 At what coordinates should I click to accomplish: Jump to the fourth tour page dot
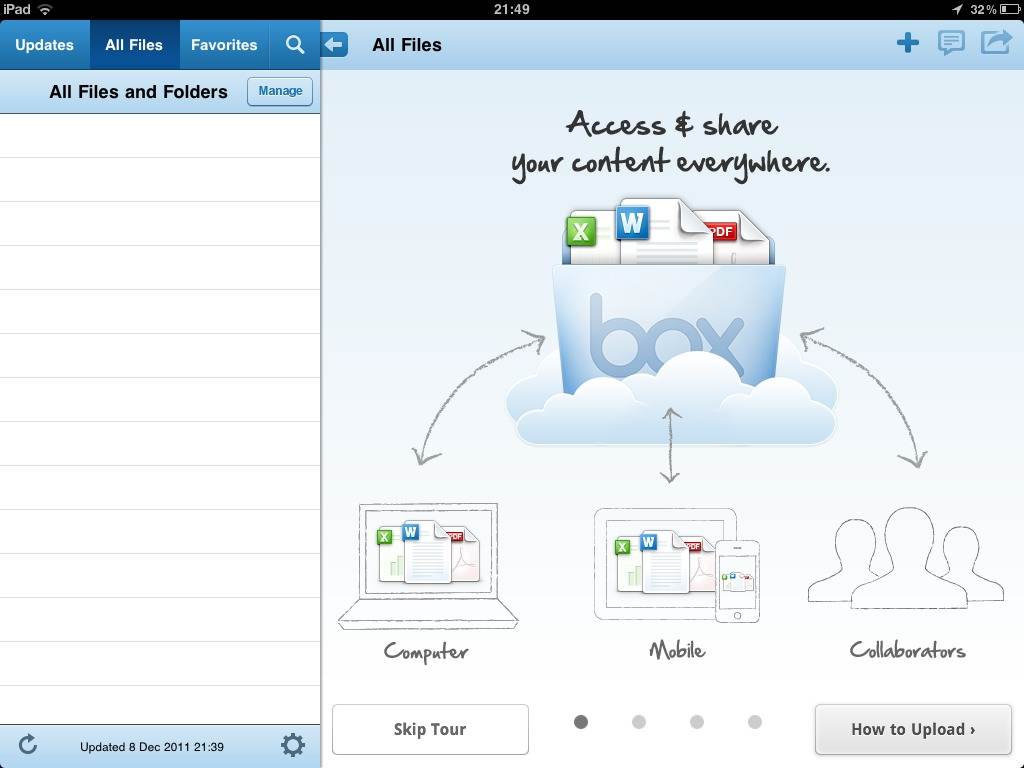(x=755, y=722)
